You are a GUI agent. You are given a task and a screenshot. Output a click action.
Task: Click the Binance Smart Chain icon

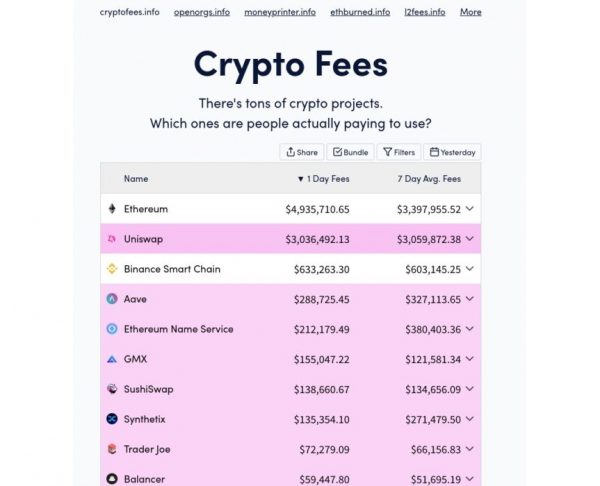[x=111, y=269]
